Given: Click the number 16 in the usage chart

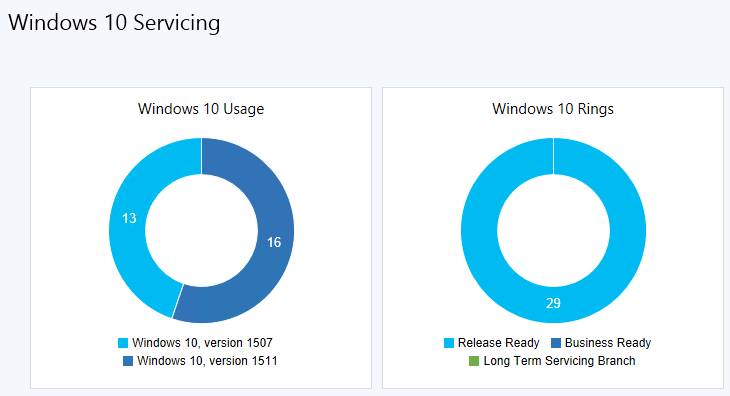Looking at the screenshot, I should click(274, 242).
